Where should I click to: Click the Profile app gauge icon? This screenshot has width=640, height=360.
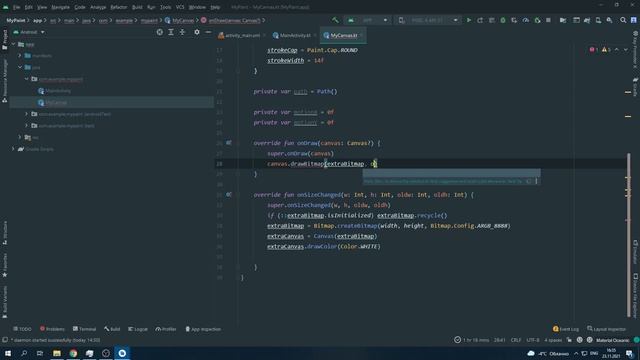coord(526,20)
